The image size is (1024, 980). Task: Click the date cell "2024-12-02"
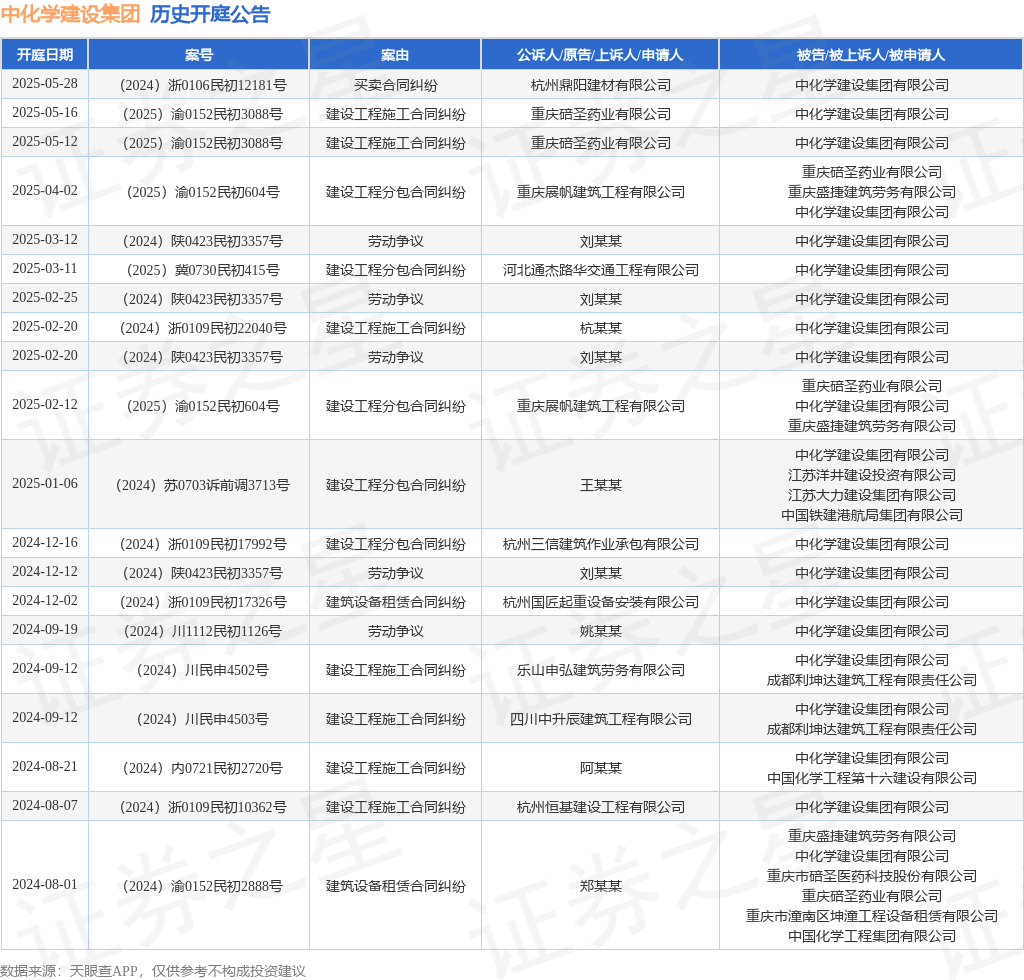tap(44, 600)
